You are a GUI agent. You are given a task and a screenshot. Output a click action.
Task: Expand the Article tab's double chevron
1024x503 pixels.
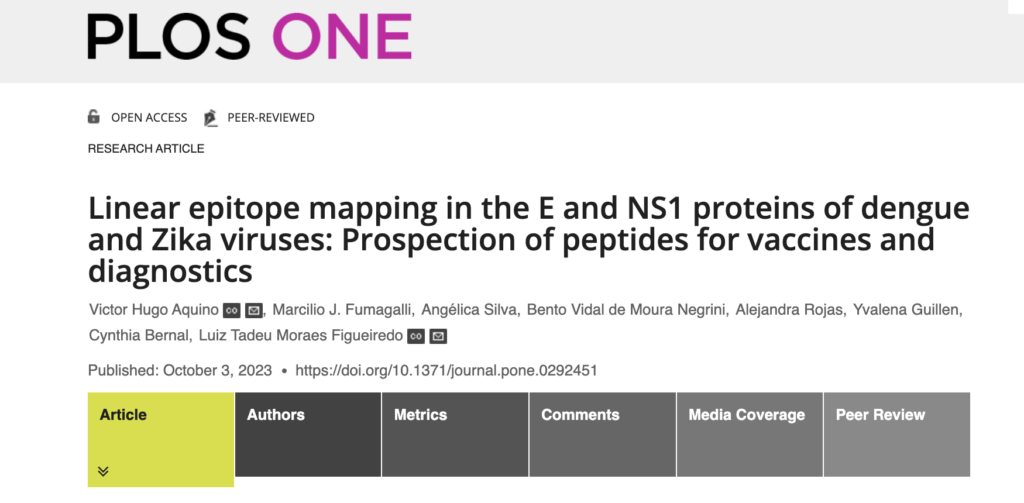coord(103,471)
